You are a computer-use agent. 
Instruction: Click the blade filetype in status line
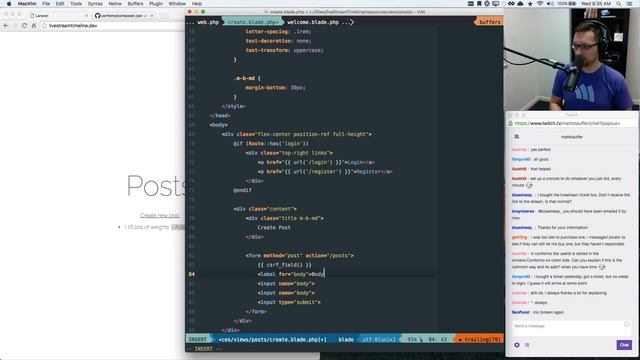(346, 340)
